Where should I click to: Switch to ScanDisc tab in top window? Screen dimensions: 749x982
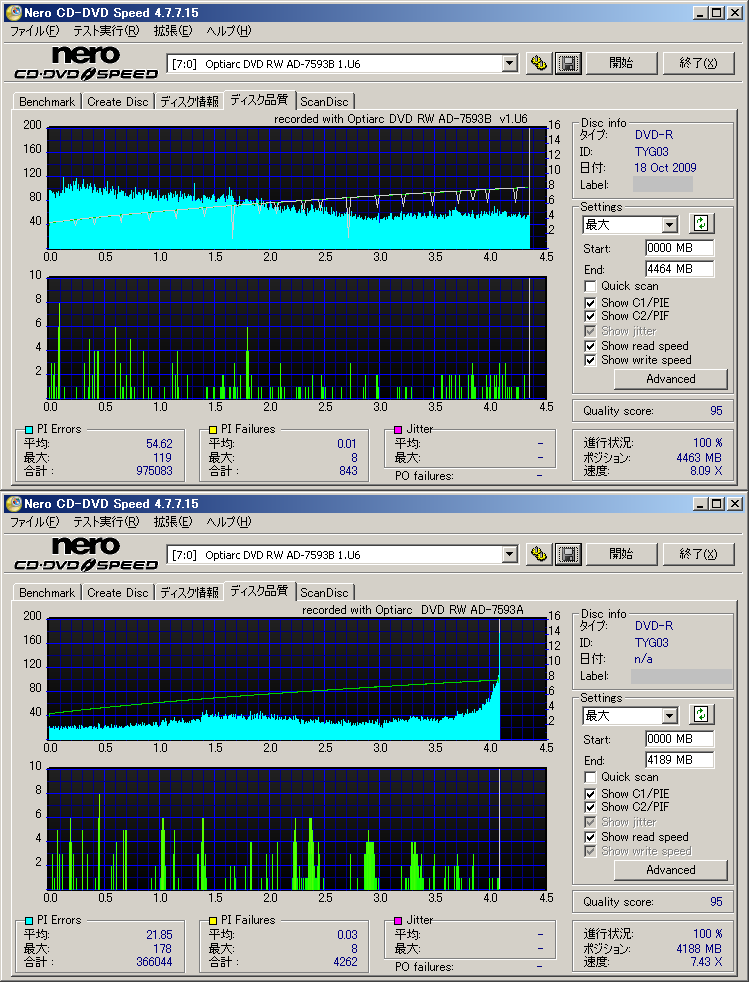point(324,101)
